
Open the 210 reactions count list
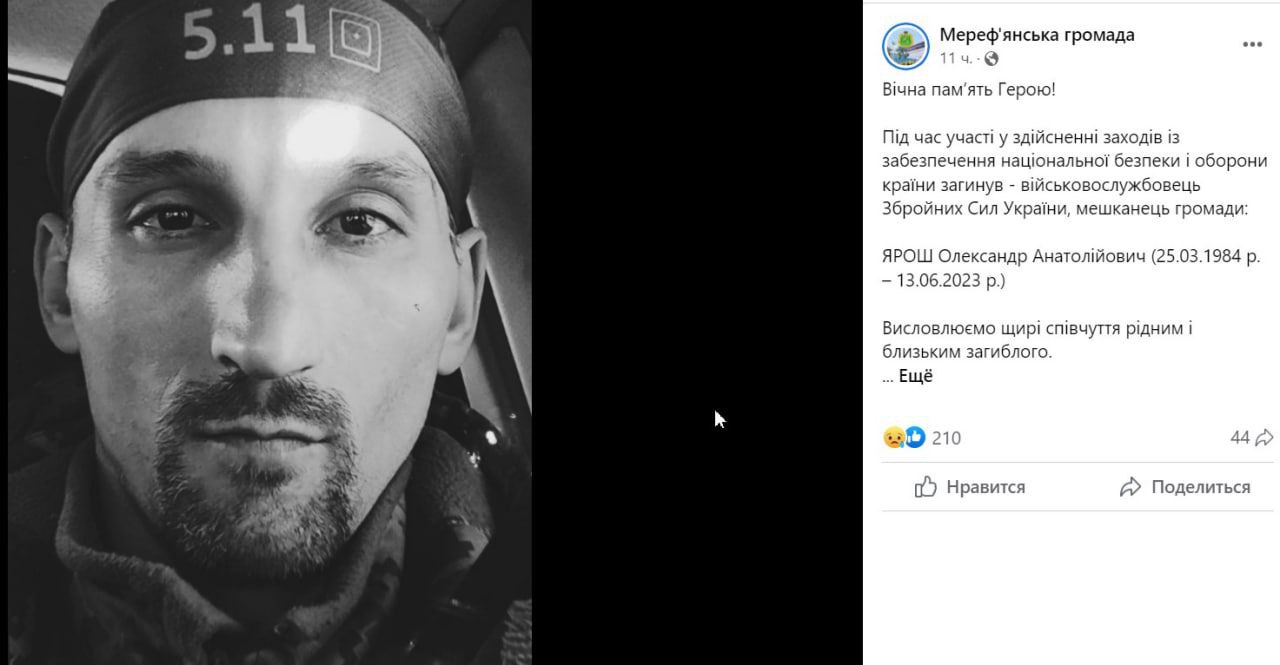(x=946, y=437)
